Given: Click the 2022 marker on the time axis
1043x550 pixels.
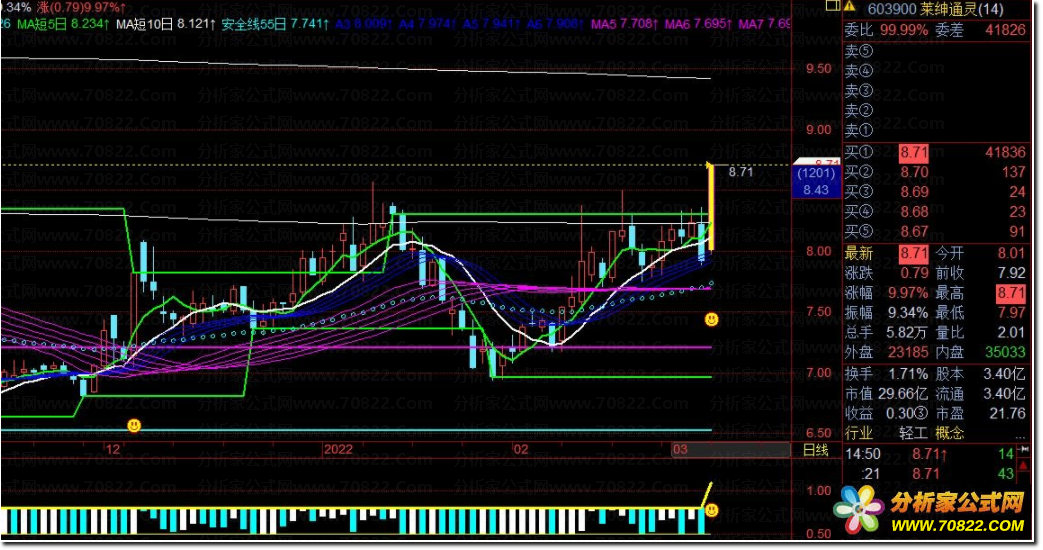Looking at the screenshot, I should tap(338, 449).
